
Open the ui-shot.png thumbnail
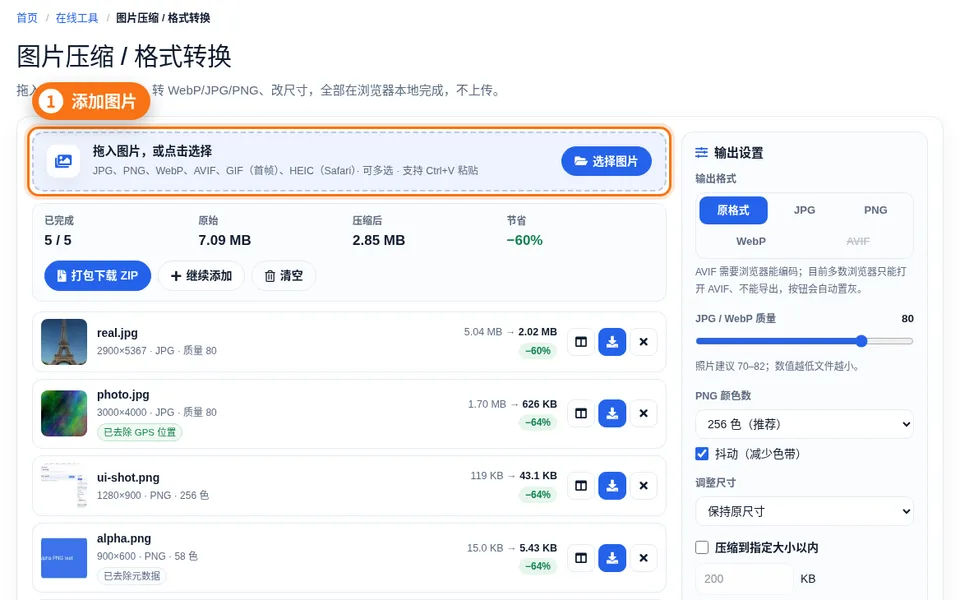[x=64, y=486]
